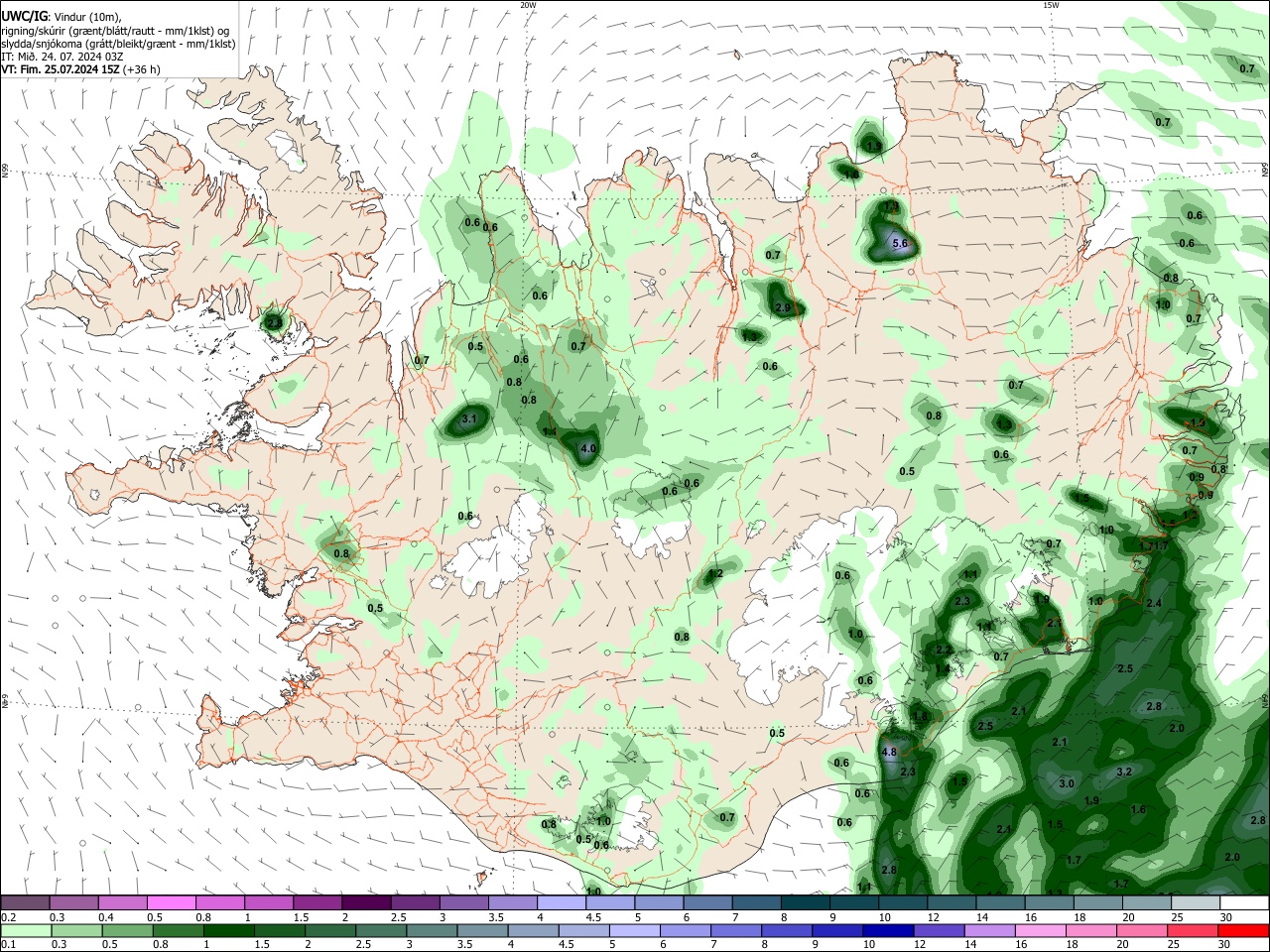
Task: Click the VT: Fim. 25.07.2024 15Z line
Action: click(x=80, y=69)
